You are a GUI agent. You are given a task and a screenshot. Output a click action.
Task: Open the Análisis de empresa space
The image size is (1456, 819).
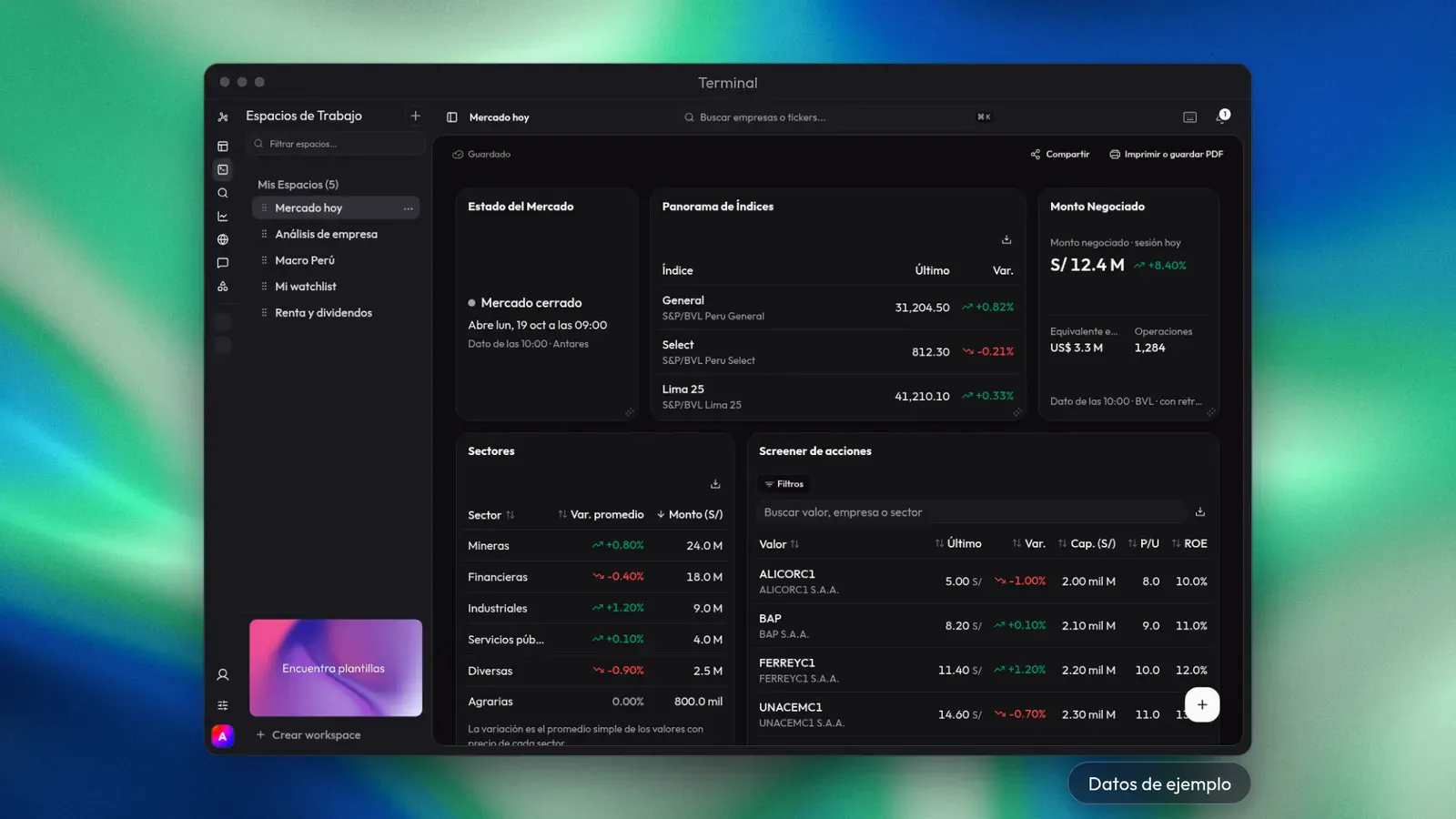pos(335,235)
